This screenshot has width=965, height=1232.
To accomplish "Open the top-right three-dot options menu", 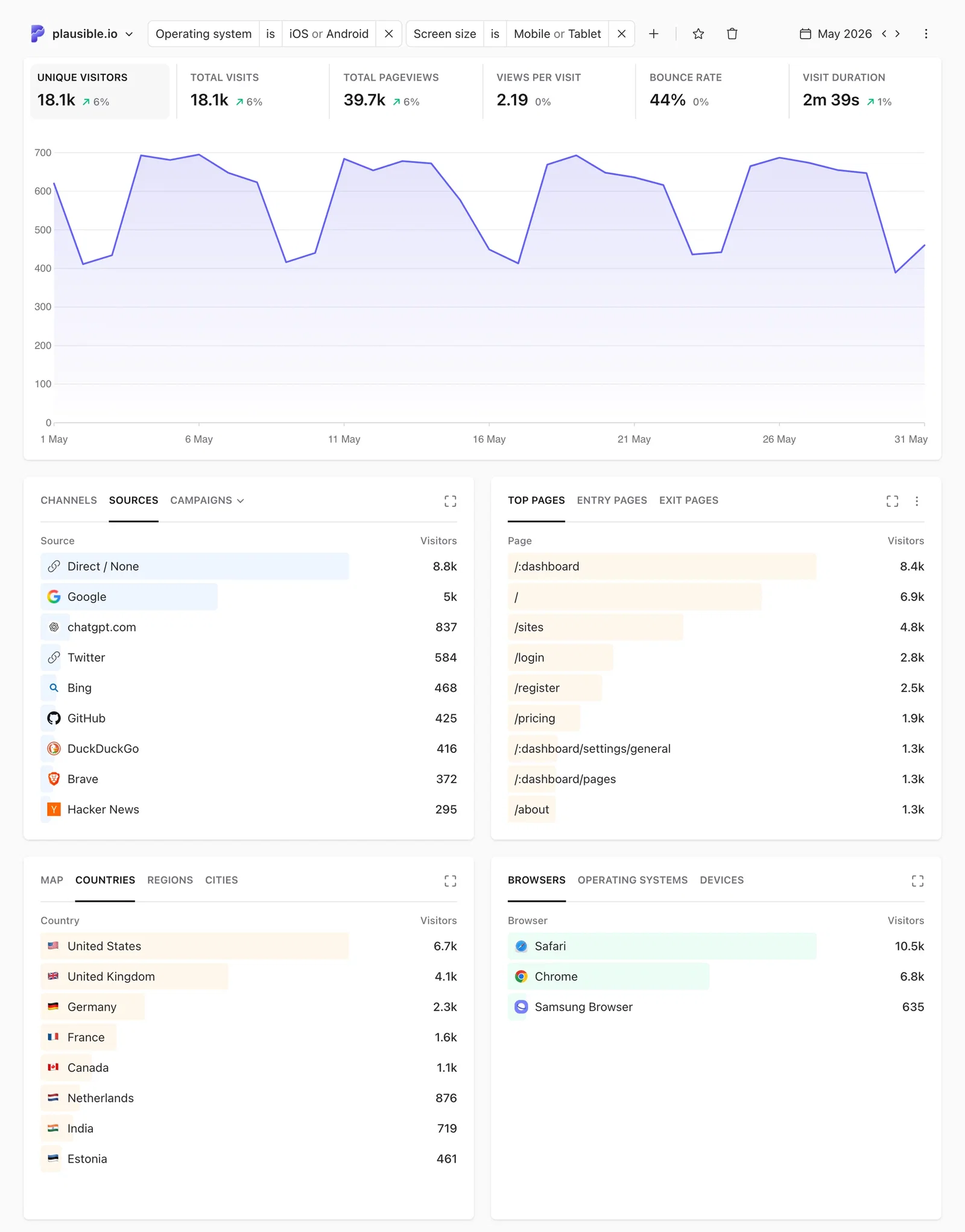I will pos(926,34).
